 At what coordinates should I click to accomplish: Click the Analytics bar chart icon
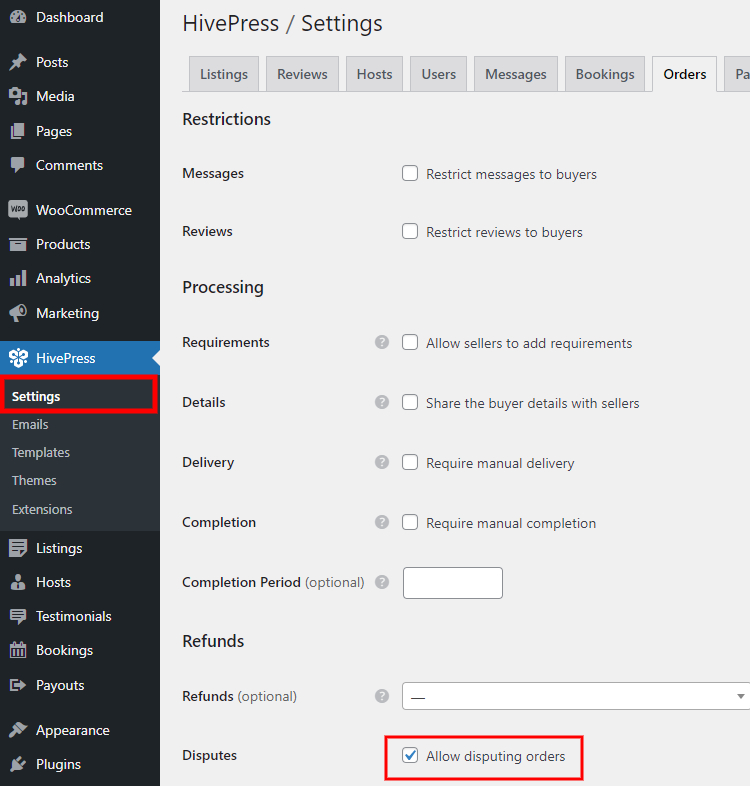coord(18,278)
